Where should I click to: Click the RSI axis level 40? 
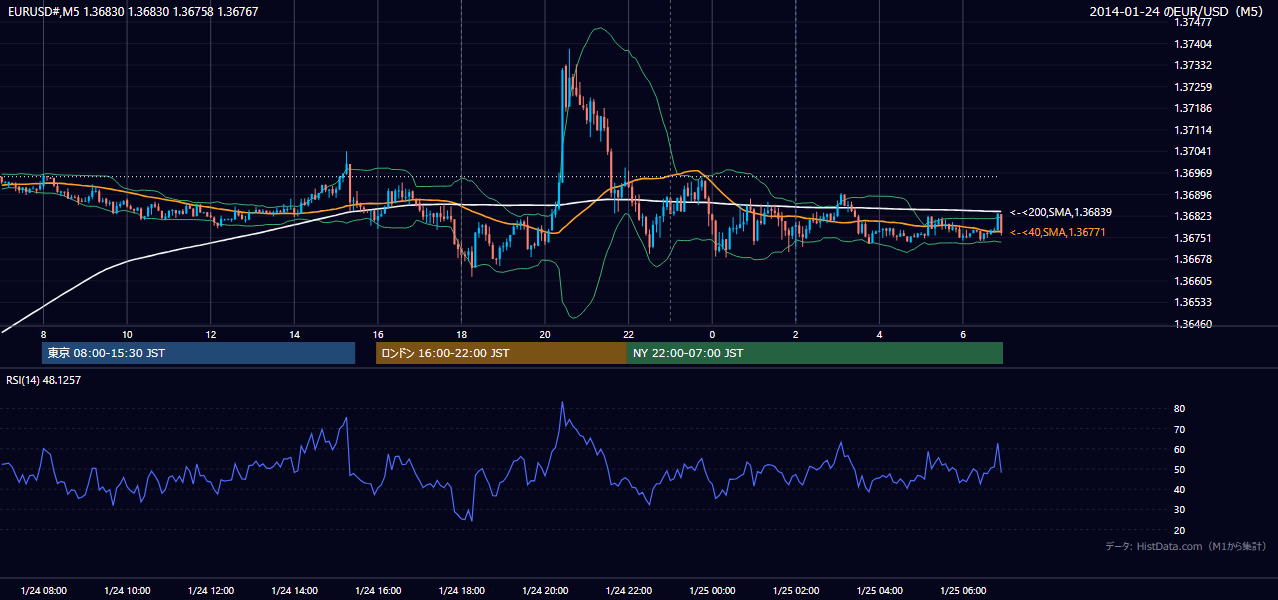[1180, 489]
